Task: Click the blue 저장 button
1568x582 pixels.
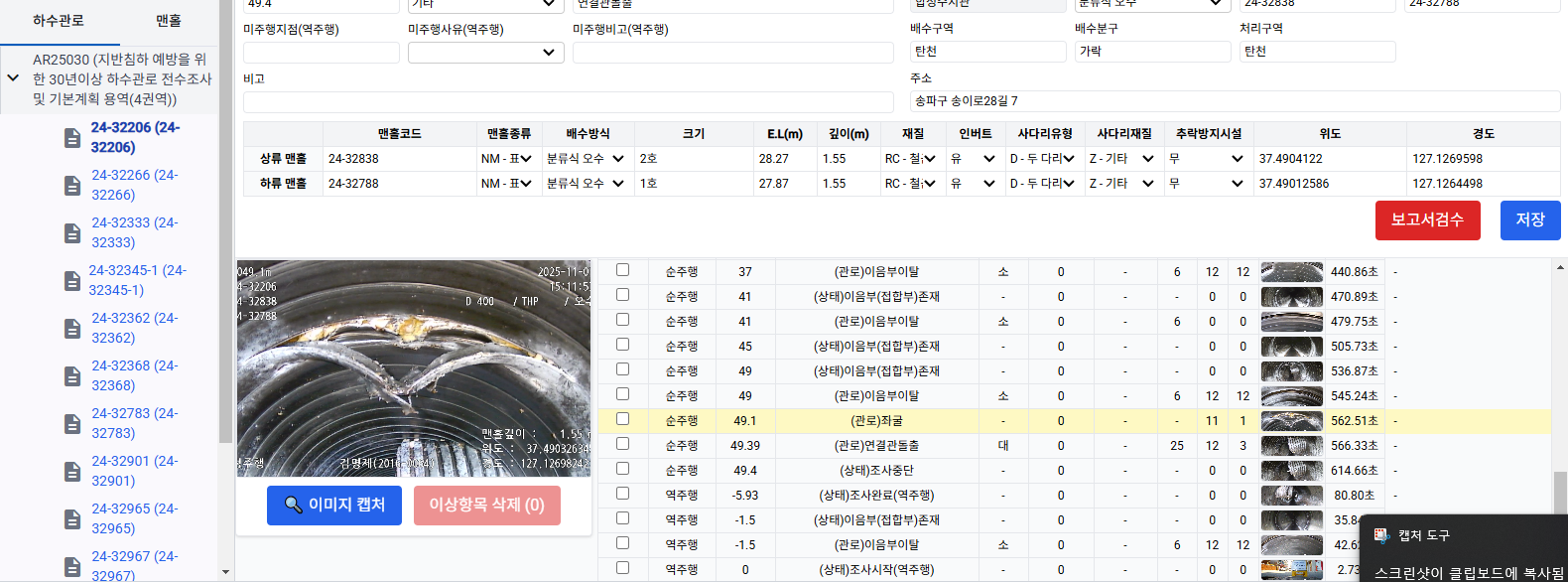Action: tap(1529, 219)
